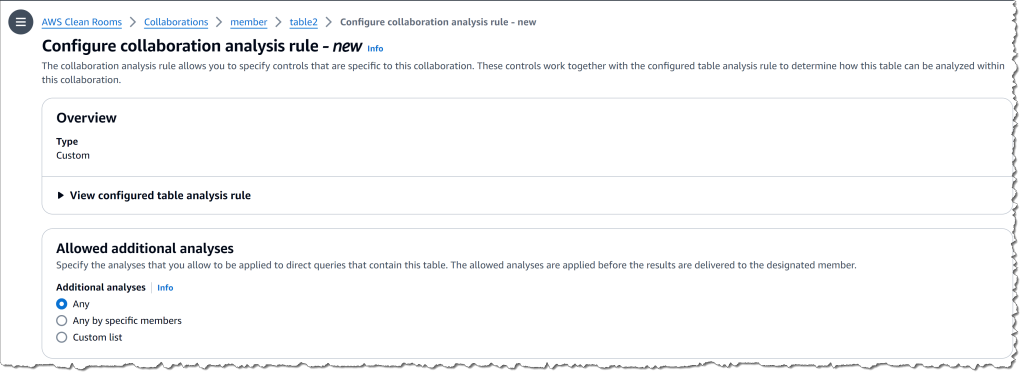
Task: Open Info link next to Additional analyses
Action: point(165,287)
